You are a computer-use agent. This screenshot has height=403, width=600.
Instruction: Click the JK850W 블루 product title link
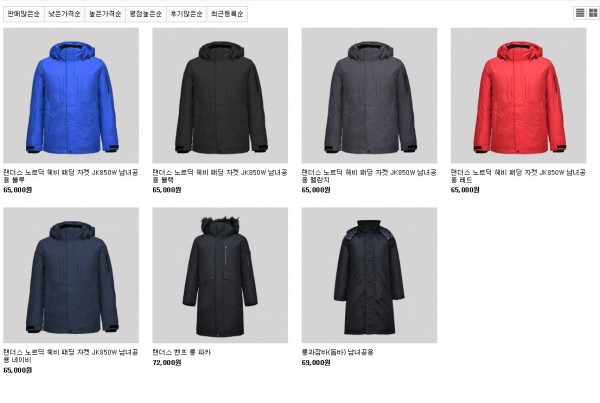71,176
